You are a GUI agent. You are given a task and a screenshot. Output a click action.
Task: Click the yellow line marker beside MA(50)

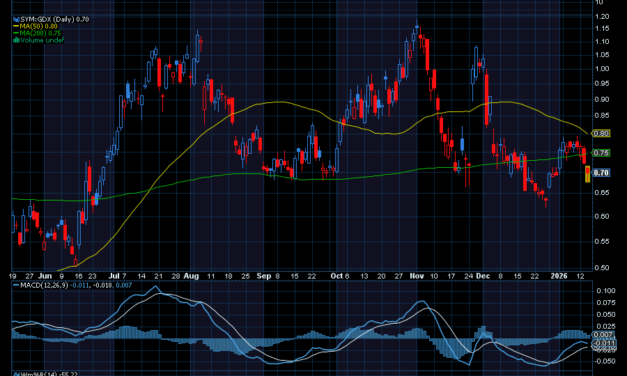pyautogui.click(x=16, y=26)
